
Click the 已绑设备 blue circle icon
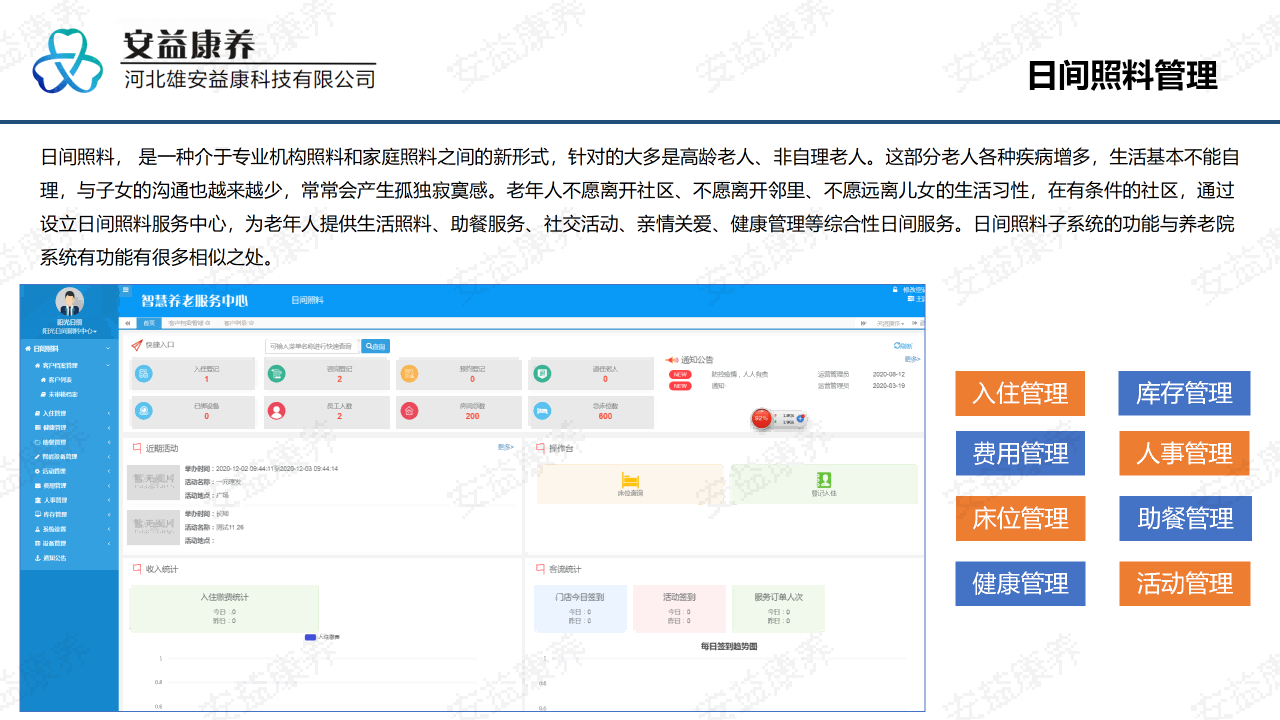(145, 410)
